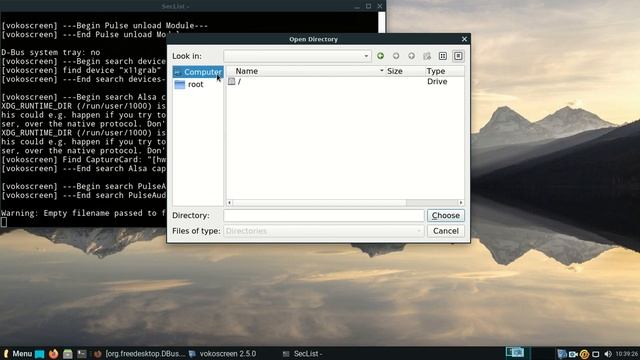Click the Directory text field
Viewport: 640px width, 360px height.
[x=324, y=216]
